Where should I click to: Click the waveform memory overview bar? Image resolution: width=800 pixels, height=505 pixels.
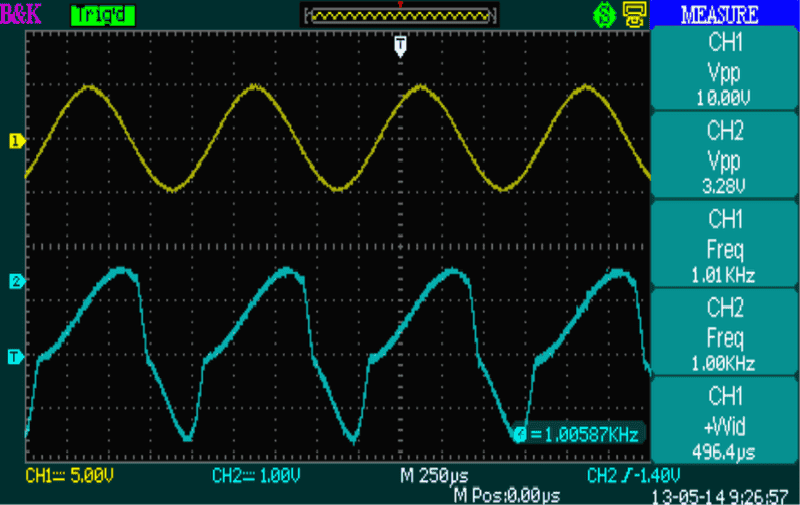point(401,16)
